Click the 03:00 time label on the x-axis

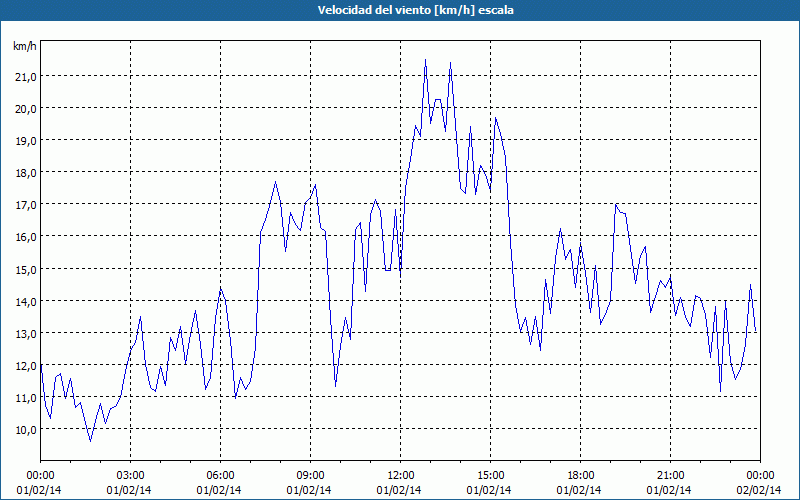pos(130,476)
